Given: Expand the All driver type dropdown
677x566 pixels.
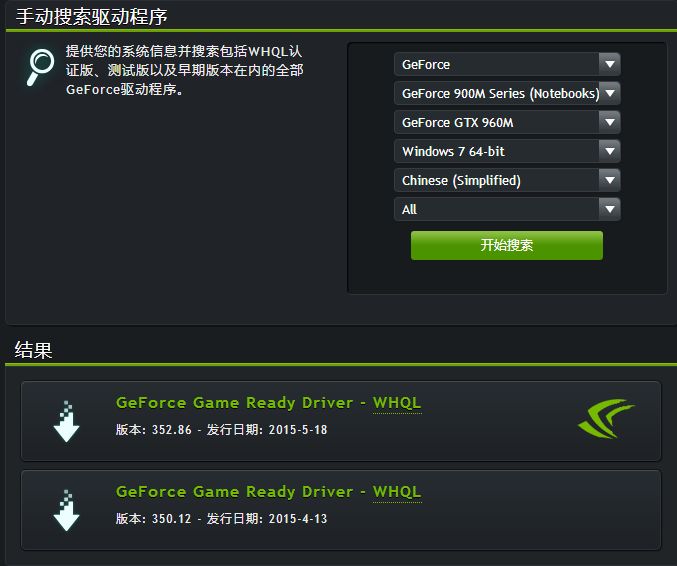Looking at the screenshot, I should (x=507, y=209).
